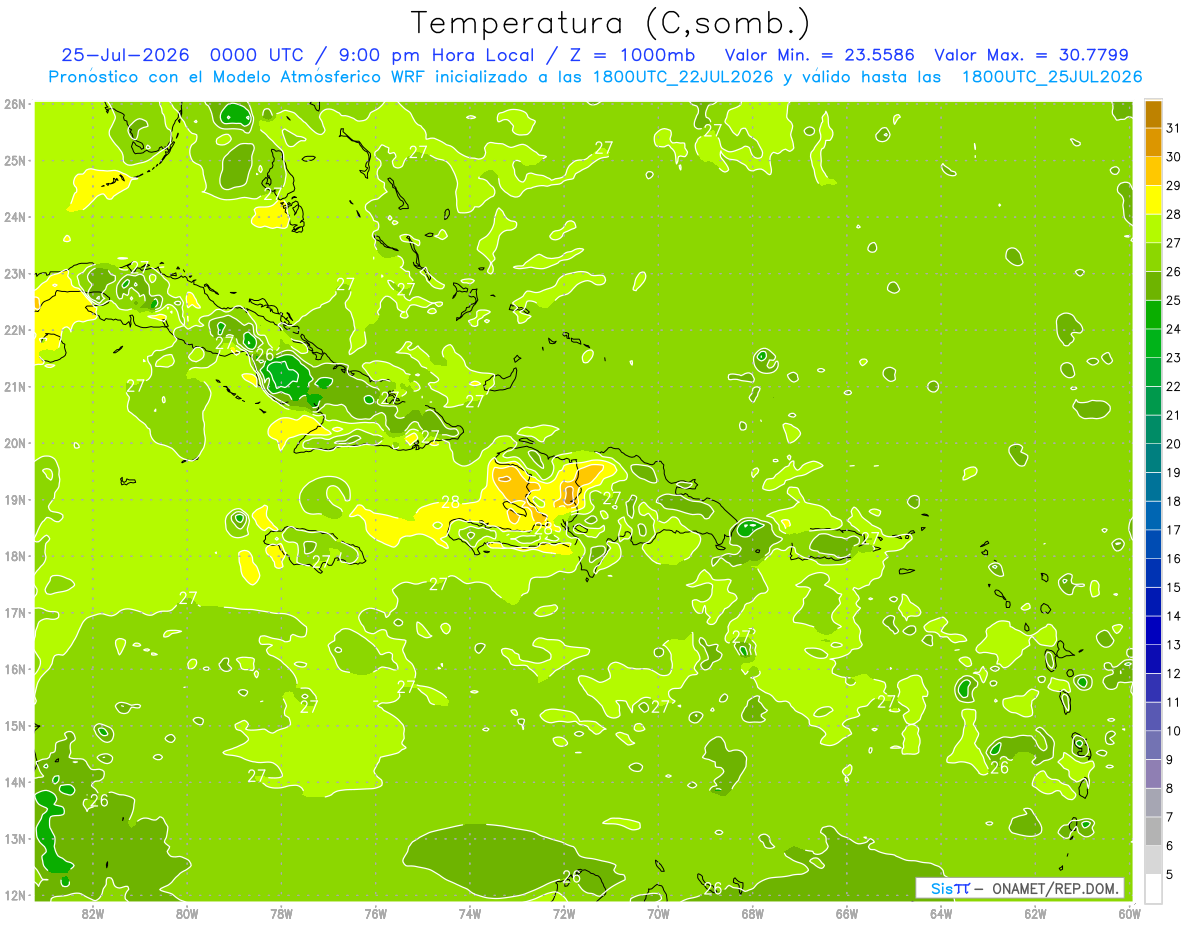
Task: Click 'Valor Max. = 30.7799' value
Action: click(1031, 55)
